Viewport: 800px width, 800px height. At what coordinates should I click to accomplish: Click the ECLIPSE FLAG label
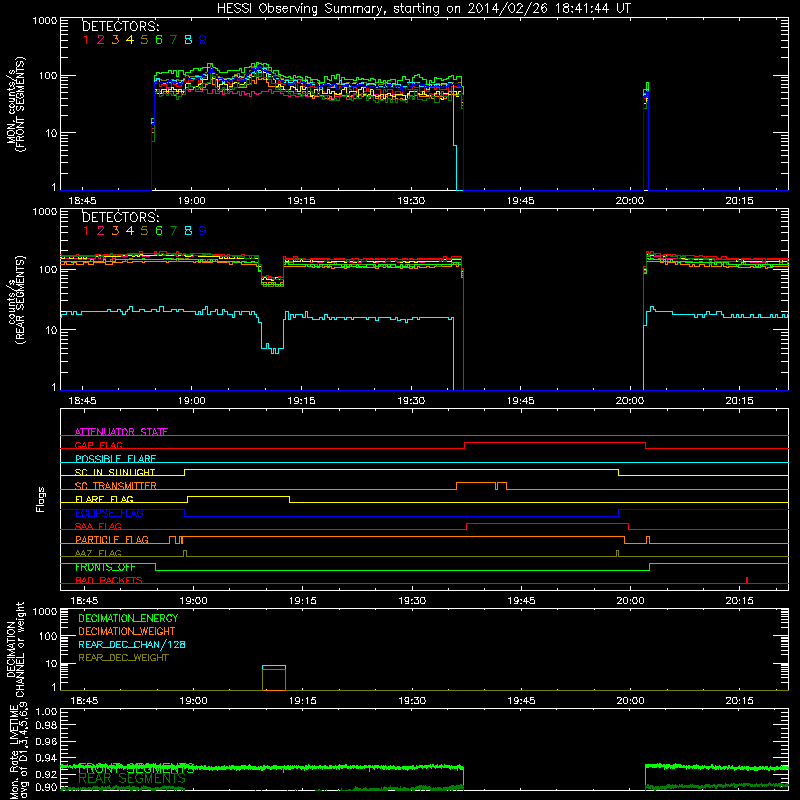click(109, 513)
